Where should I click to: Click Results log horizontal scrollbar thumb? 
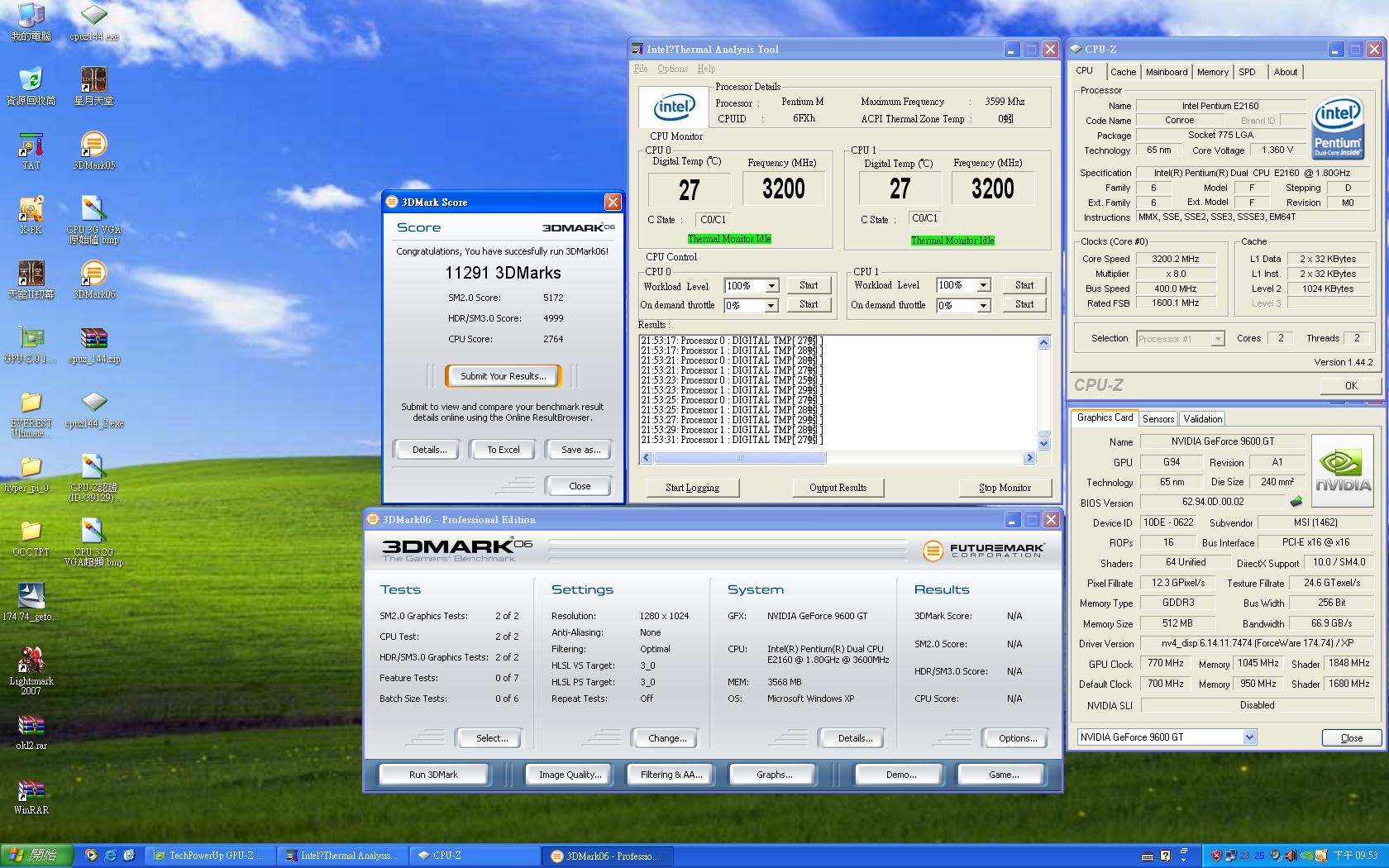739,458
